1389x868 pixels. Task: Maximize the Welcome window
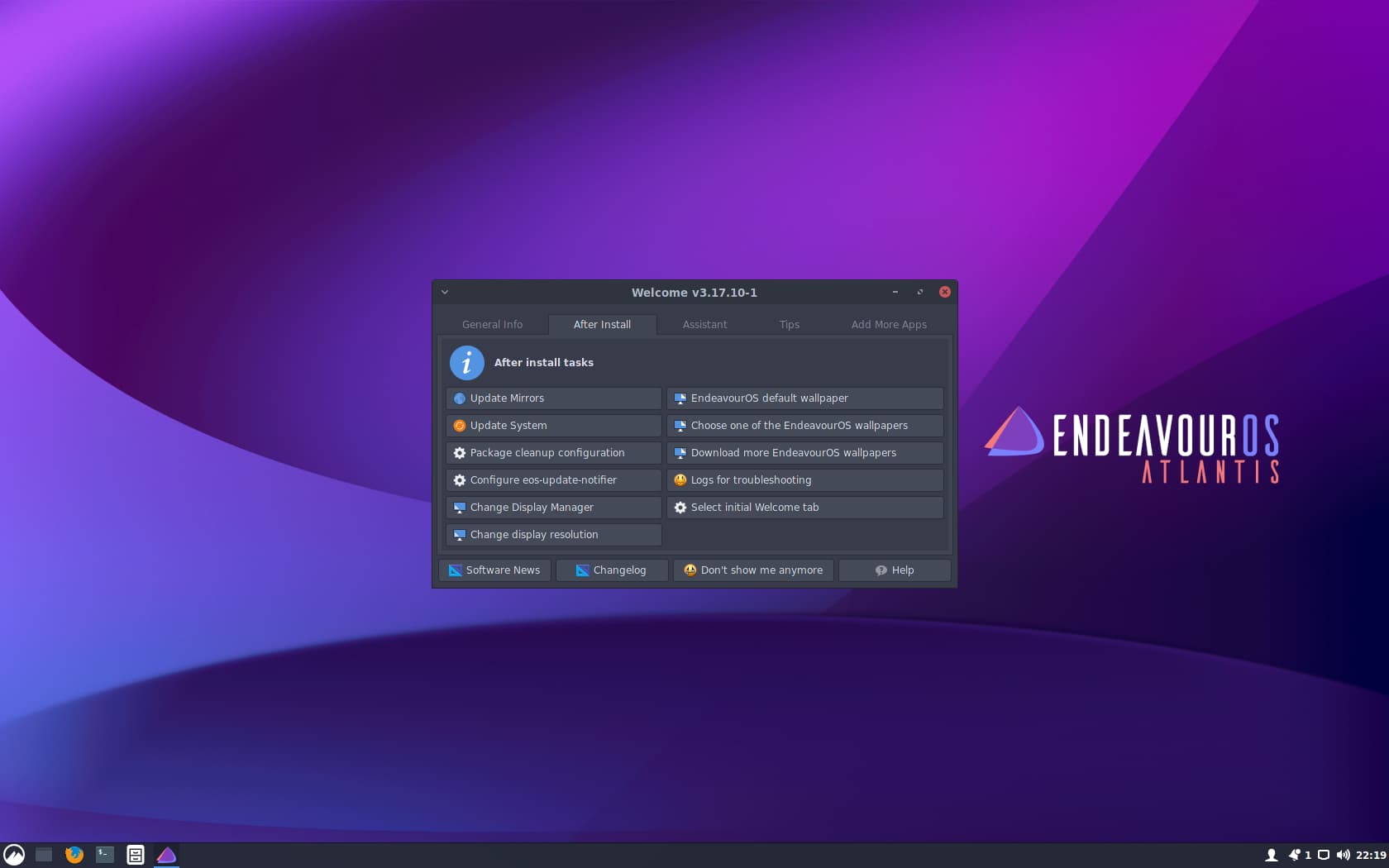[x=919, y=292]
